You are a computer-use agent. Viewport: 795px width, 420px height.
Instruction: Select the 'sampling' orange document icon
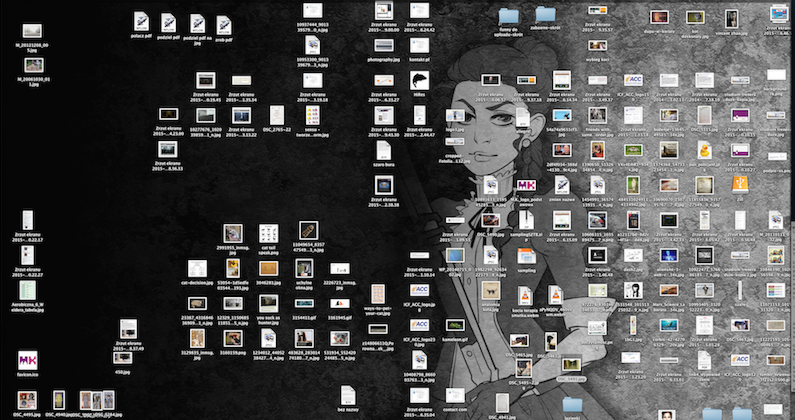(526, 256)
